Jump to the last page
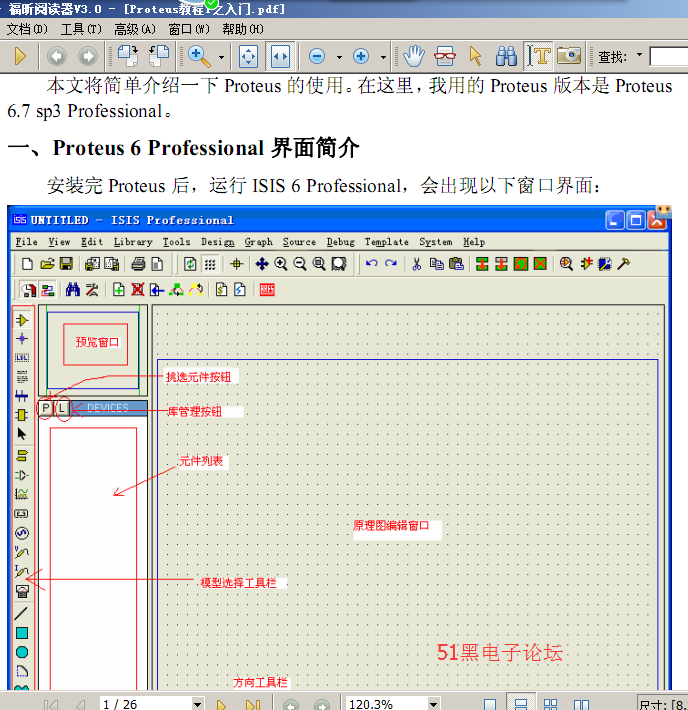Viewport: 688px width, 710px height. 253,705
